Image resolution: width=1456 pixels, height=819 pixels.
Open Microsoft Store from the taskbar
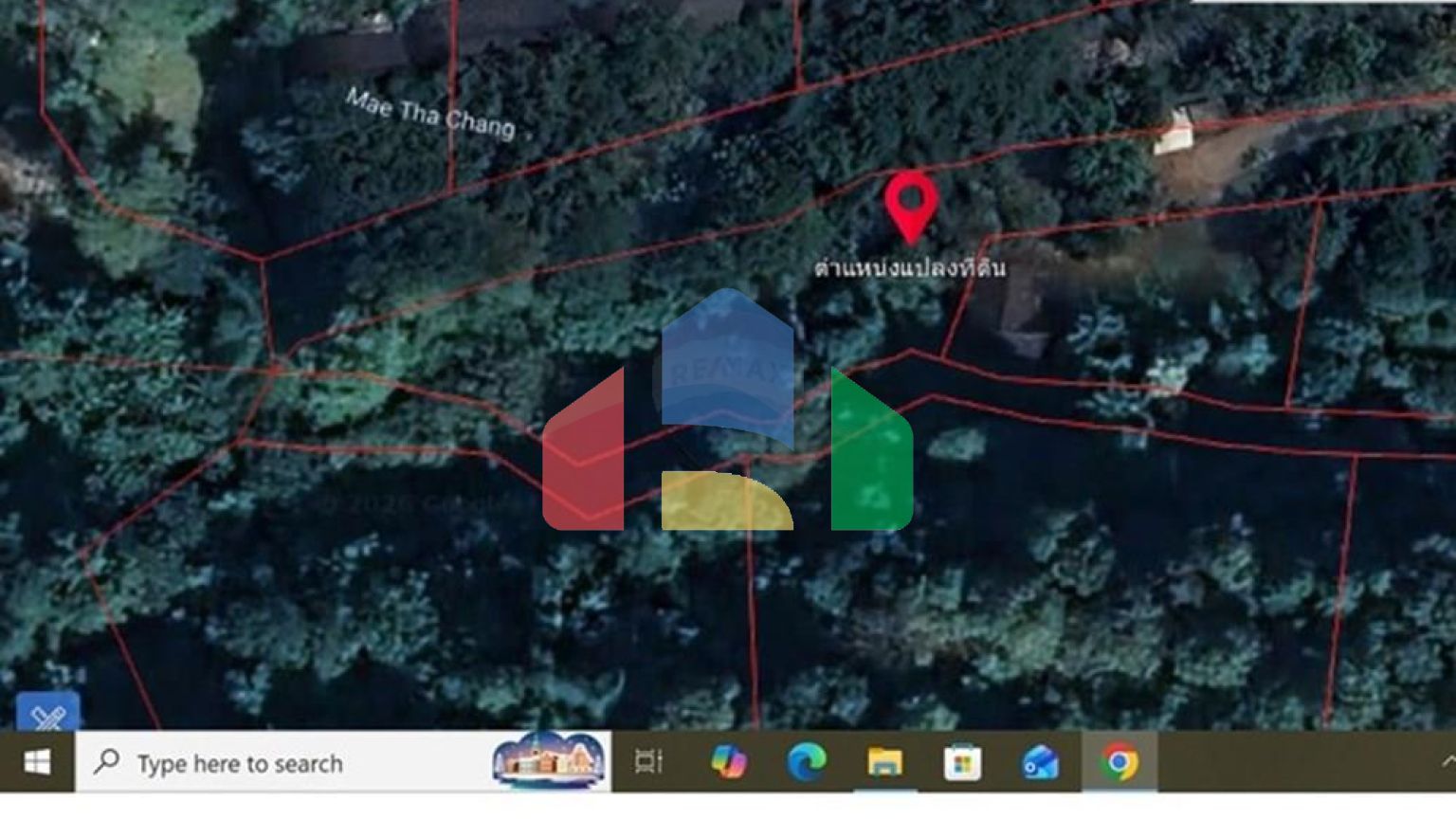coord(962,762)
